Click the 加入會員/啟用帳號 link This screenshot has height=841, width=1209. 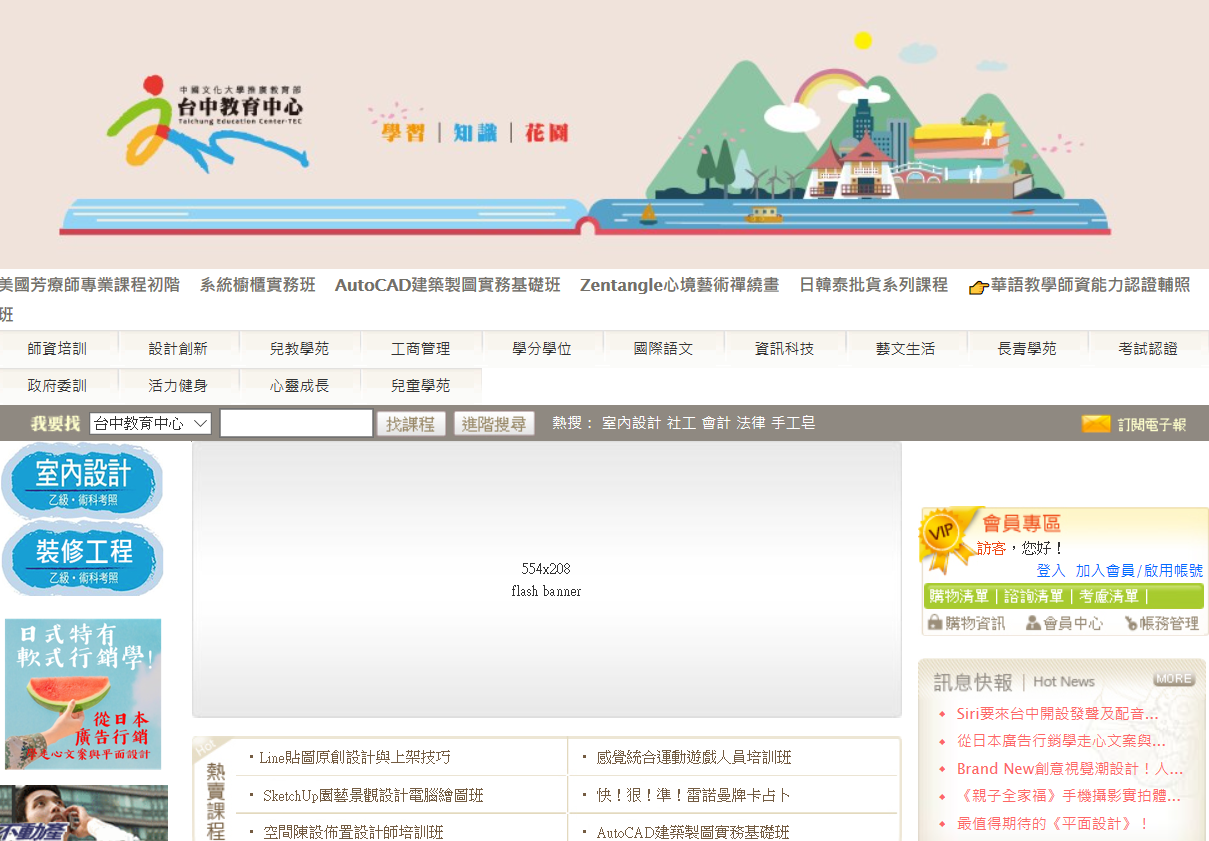coord(1139,570)
